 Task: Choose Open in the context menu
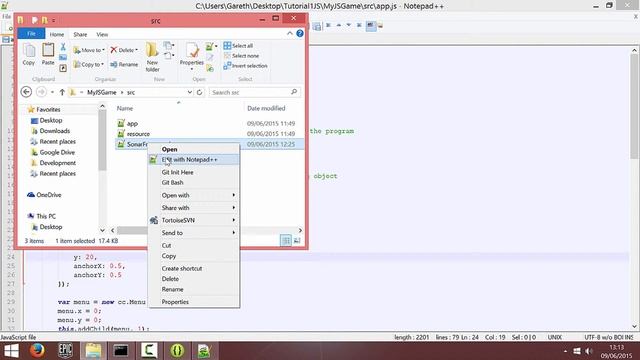pyautogui.click(x=193, y=149)
